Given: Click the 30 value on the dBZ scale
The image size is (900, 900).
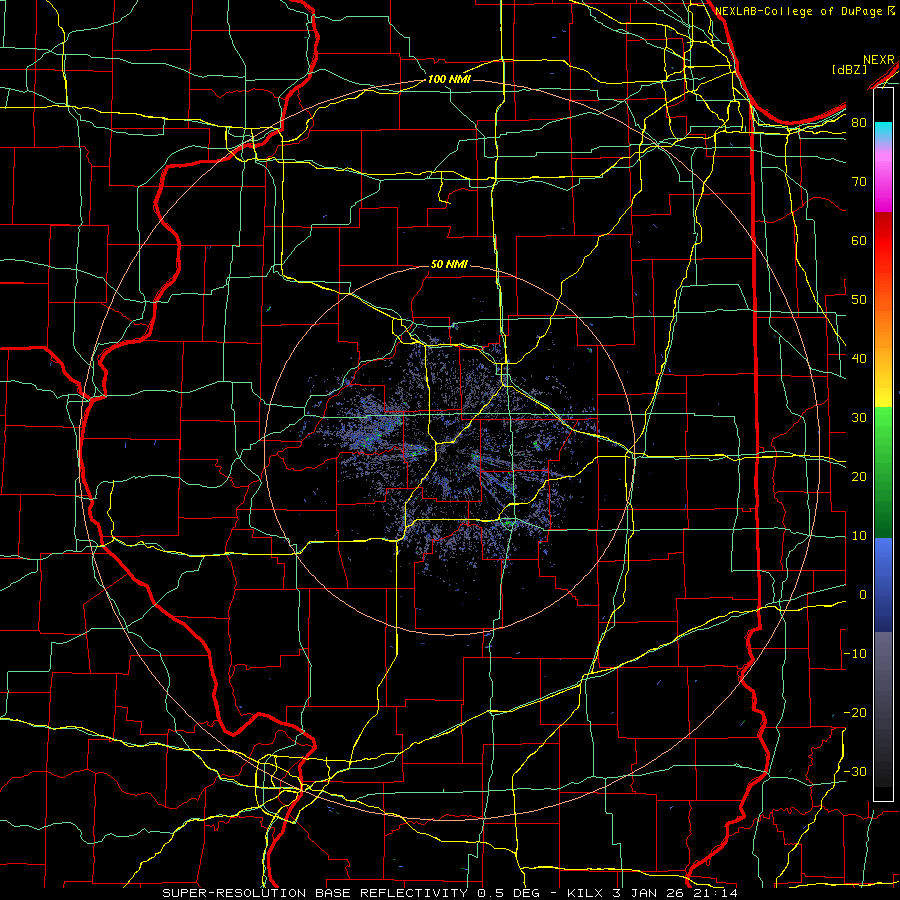Looking at the screenshot, I should coord(859,417).
